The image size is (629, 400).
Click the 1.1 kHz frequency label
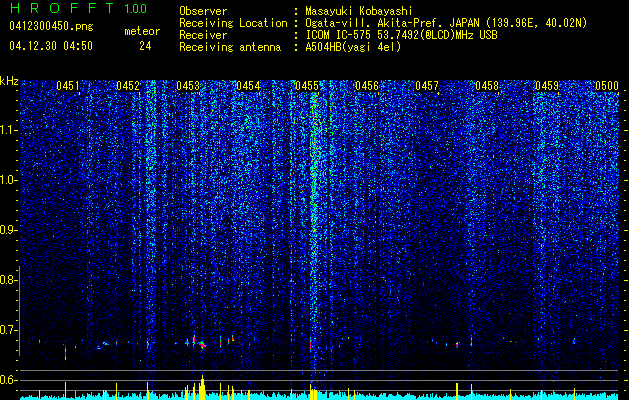[8, 130]
